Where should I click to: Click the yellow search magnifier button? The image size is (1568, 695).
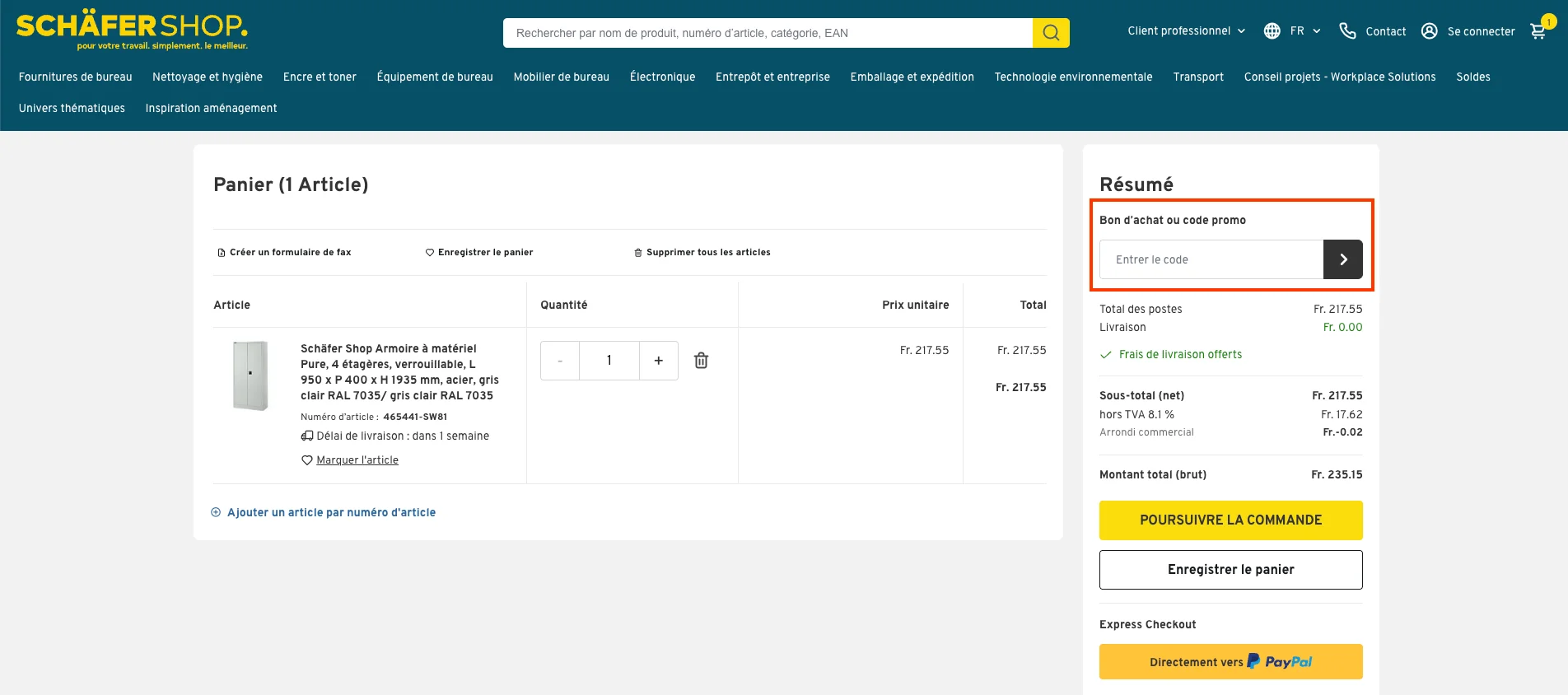point(1051,33)
